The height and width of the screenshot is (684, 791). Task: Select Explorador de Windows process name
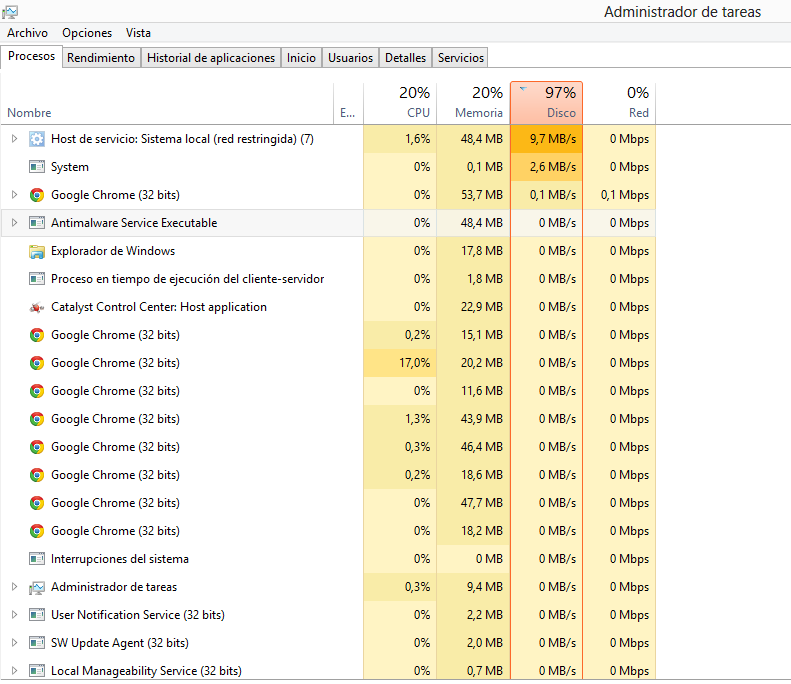tap(113, 251)
